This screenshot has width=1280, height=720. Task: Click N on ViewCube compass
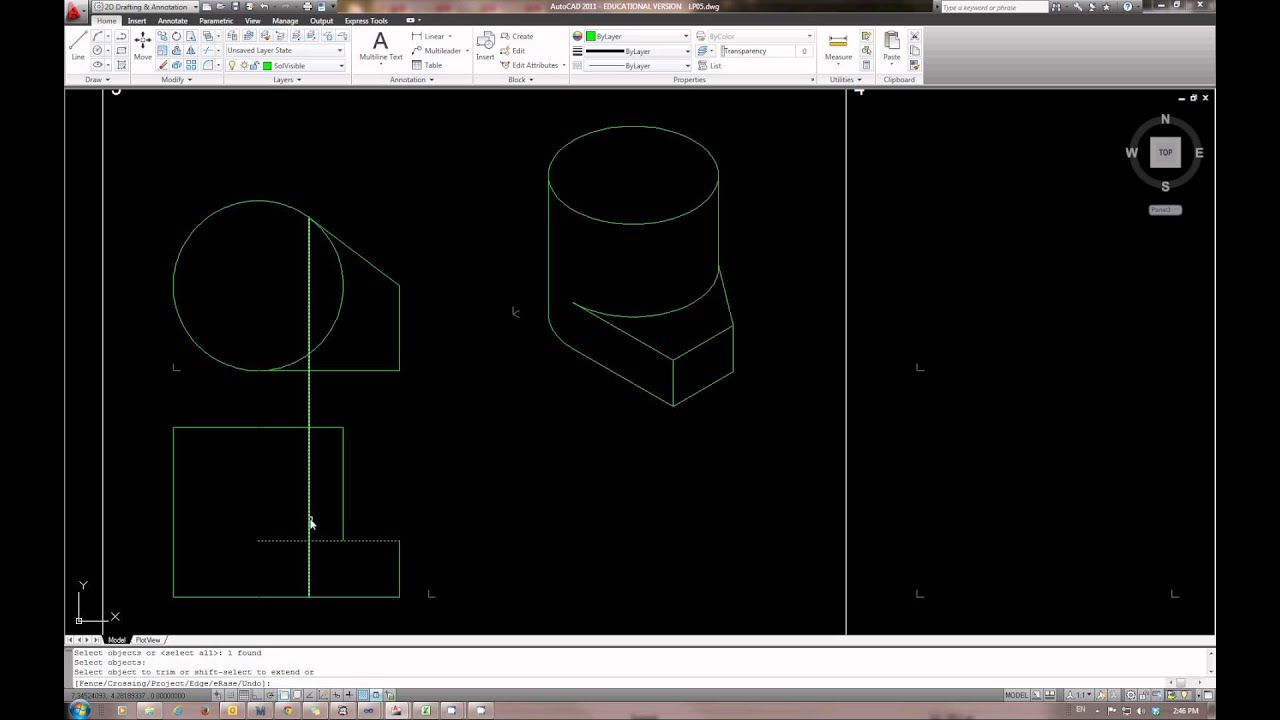(x=1165, y=119)
